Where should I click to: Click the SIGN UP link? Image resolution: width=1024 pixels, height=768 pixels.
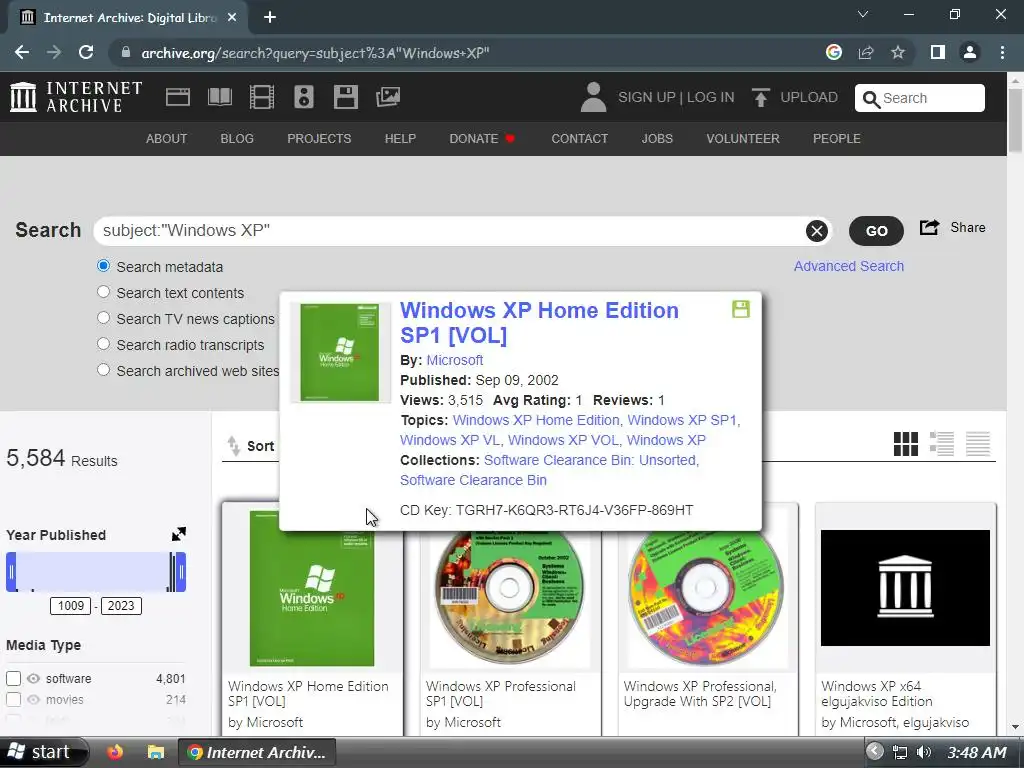(x=647, y=97)
